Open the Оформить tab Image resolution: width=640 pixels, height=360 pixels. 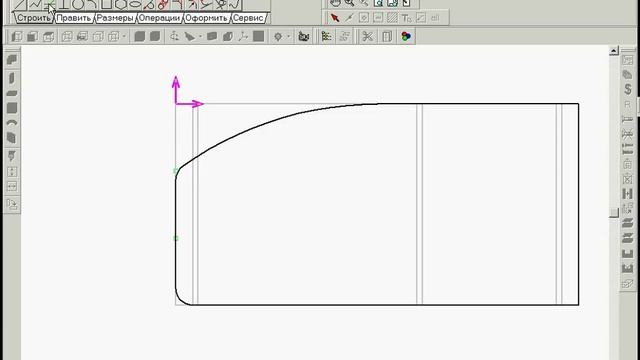[x=207, y=18]
